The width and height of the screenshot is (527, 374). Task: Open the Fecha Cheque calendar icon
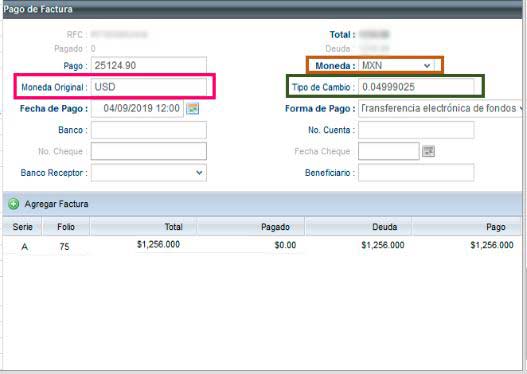pyautogui.click(x=428, y=151)
